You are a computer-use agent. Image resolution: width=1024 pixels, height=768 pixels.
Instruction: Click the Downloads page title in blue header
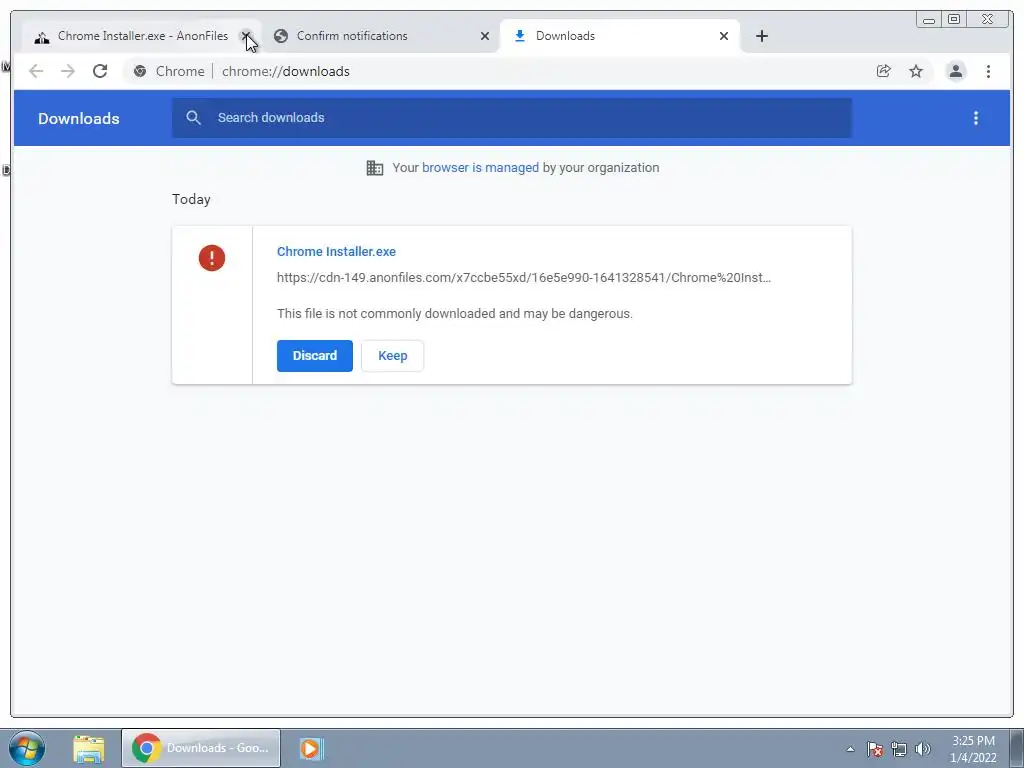(x=78, y=118)
